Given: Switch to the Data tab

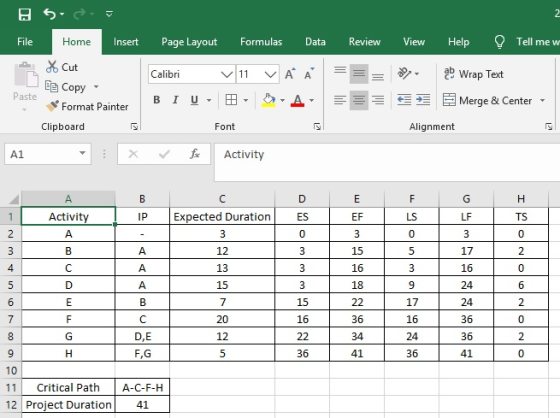Looking at the screenshot, I should coord(315,42).
